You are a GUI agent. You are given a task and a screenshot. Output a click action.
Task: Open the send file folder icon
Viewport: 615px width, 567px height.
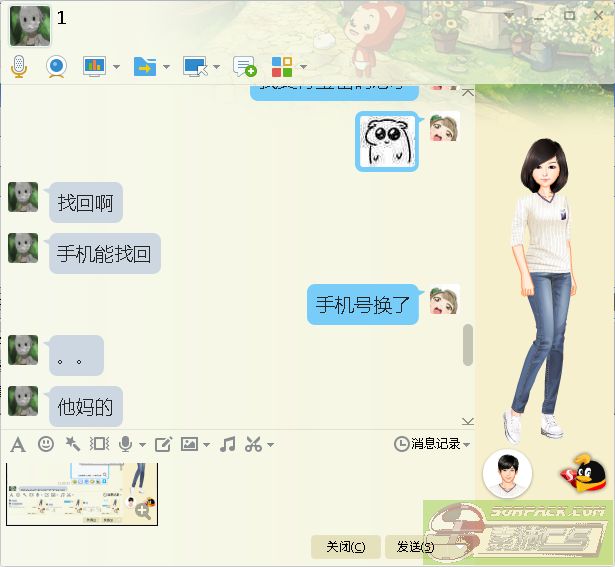(145, 67)
